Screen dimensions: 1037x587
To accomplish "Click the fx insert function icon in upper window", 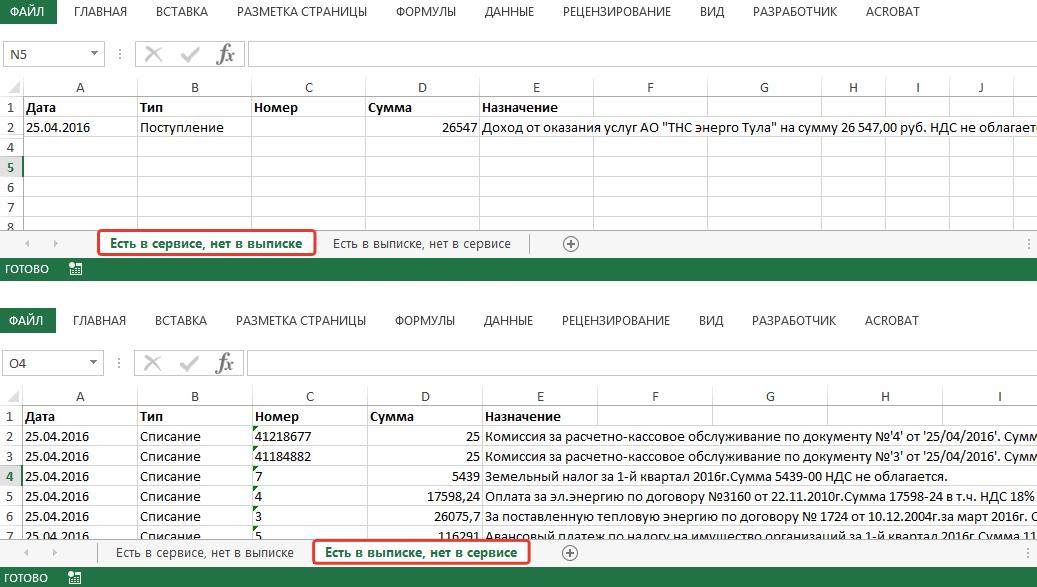I will (x=226, y=54).
